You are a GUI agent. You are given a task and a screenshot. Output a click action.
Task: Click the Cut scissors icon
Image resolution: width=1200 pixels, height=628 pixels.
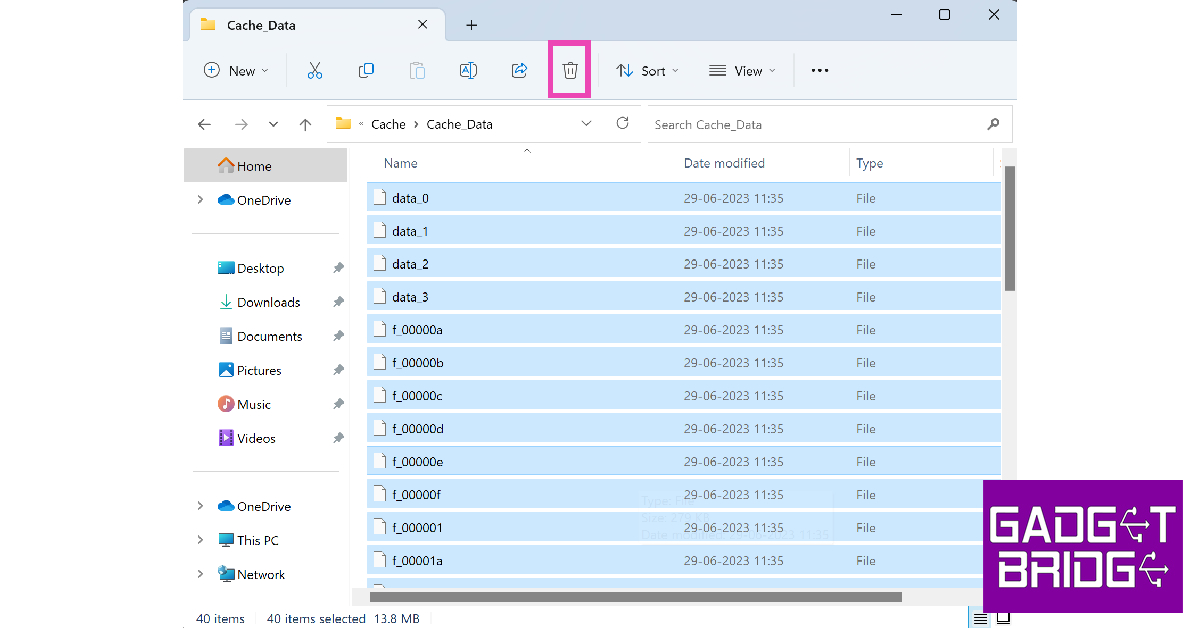(x=315, y=70)
